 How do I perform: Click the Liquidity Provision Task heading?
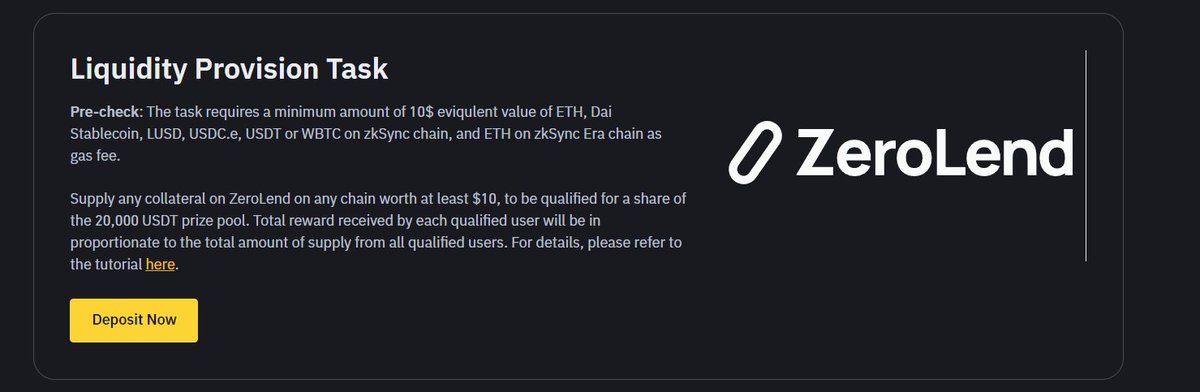click(x=229, y=70)
